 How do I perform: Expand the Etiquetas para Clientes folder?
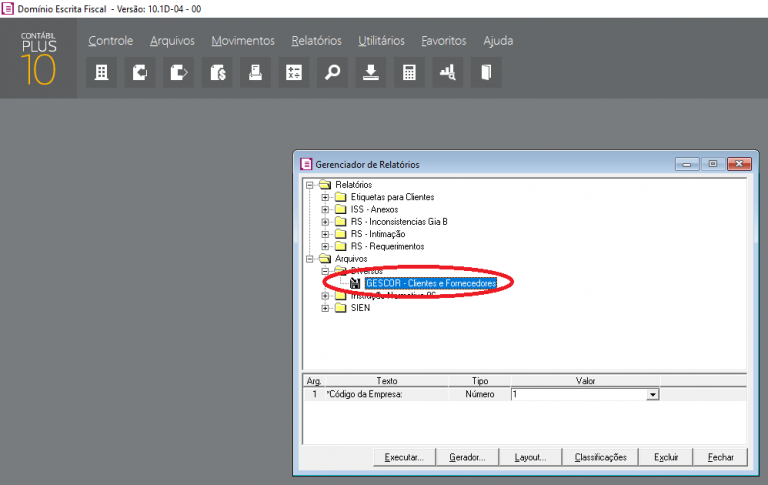326,198
